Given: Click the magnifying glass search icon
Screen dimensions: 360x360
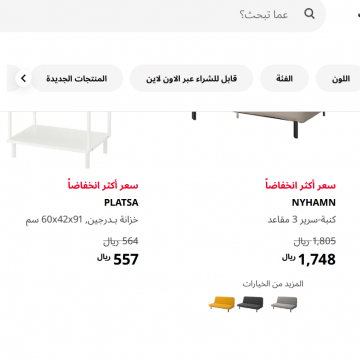Looking at the screenshot, I should point(309,14).
